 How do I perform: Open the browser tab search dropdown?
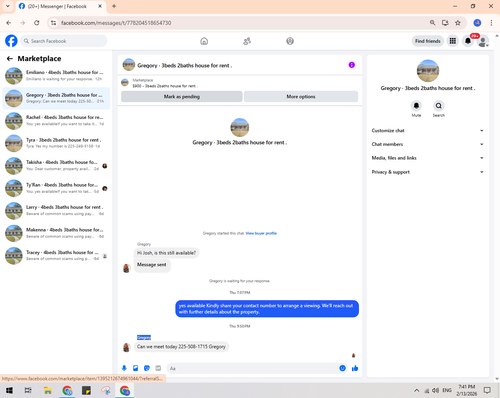(x=8, y=6)
